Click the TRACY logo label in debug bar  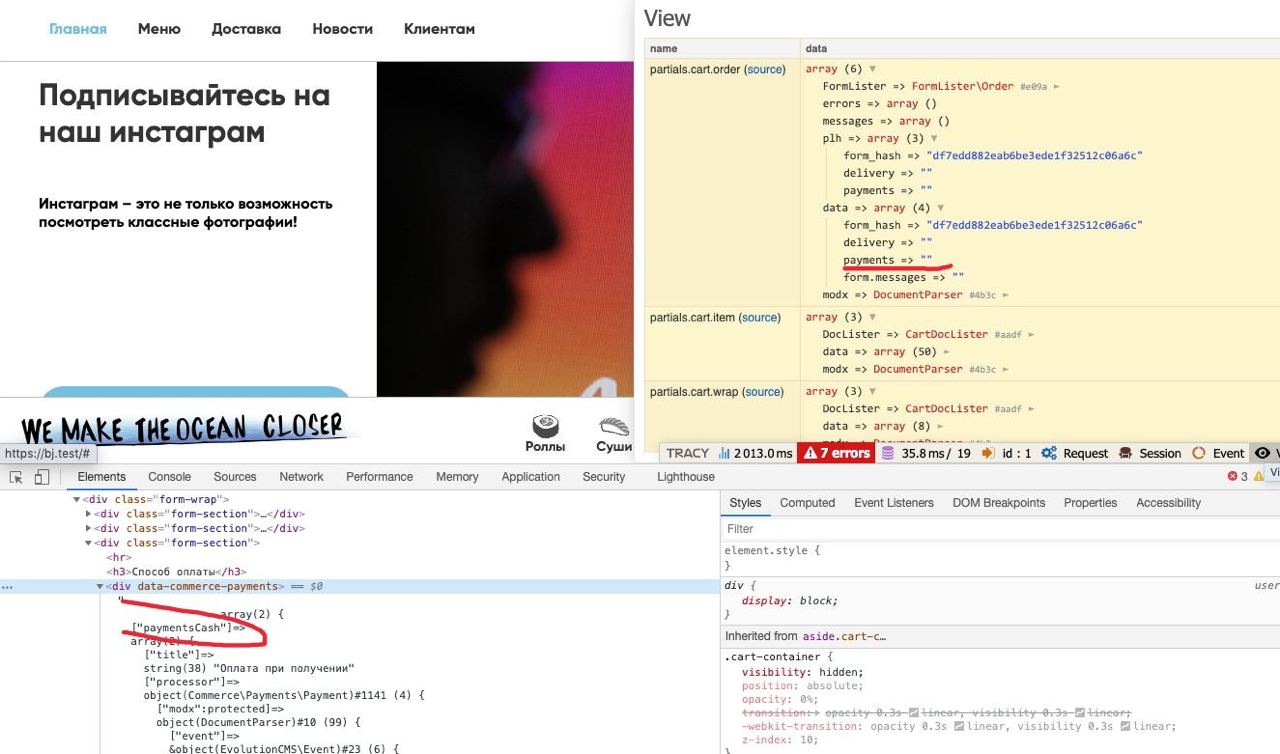tap(687, 453)
